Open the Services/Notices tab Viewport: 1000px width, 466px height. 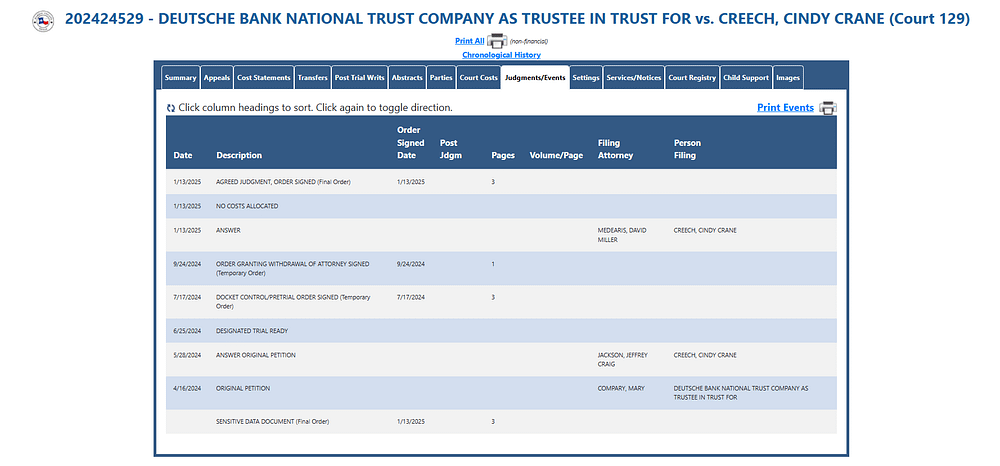[634, 78]
